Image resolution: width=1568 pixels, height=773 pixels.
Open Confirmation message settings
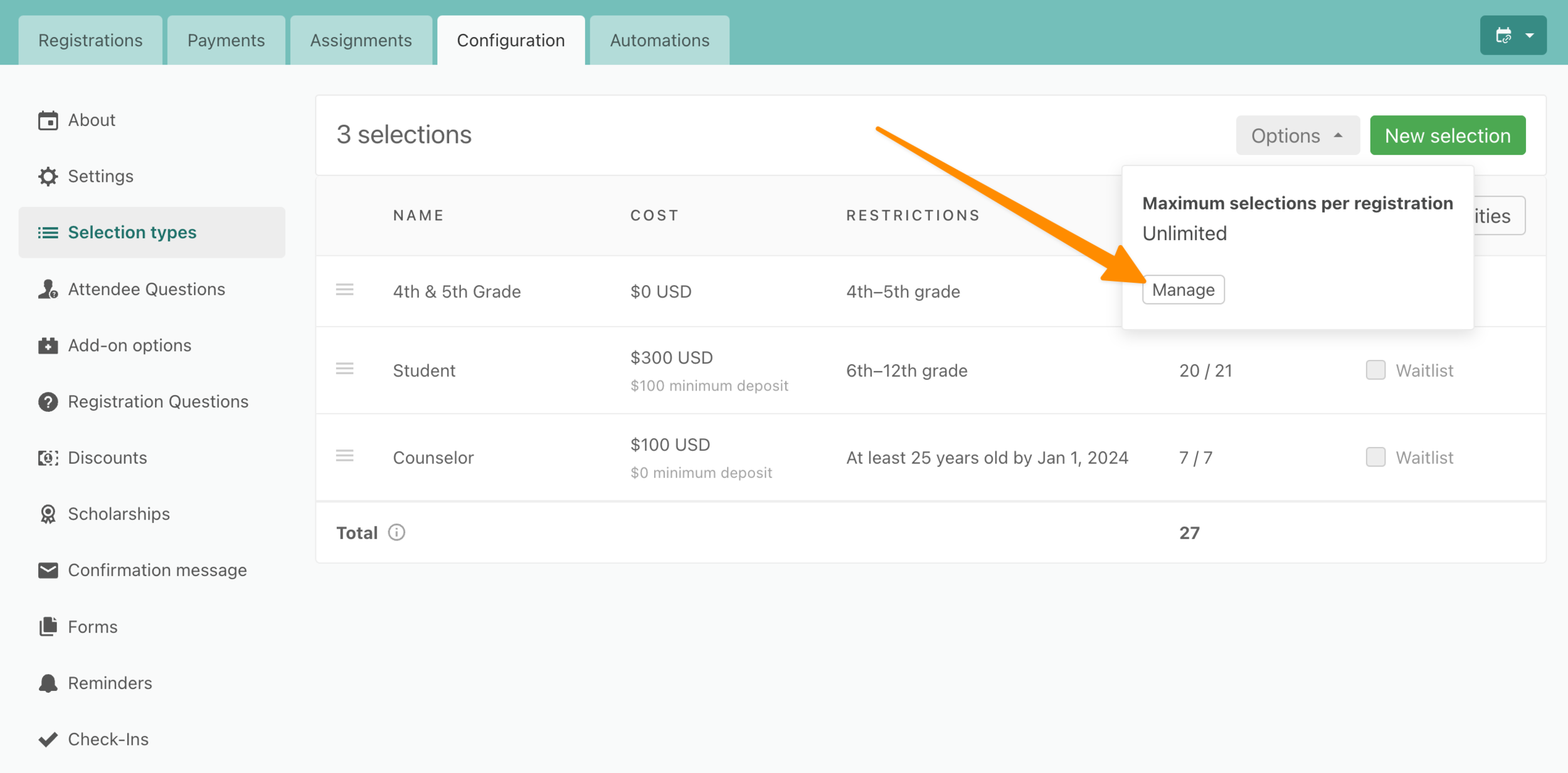152,571
